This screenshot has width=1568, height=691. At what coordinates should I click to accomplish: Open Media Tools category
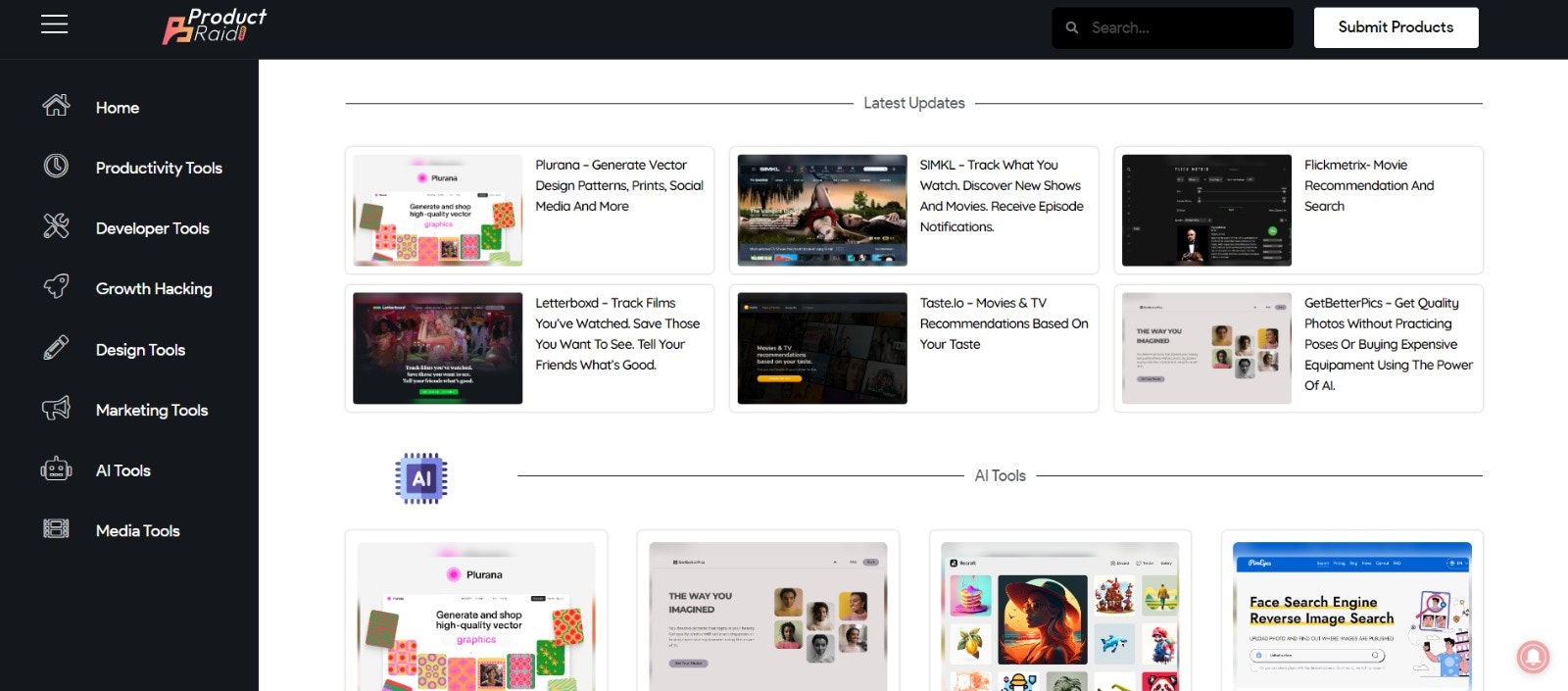(138, 530)
